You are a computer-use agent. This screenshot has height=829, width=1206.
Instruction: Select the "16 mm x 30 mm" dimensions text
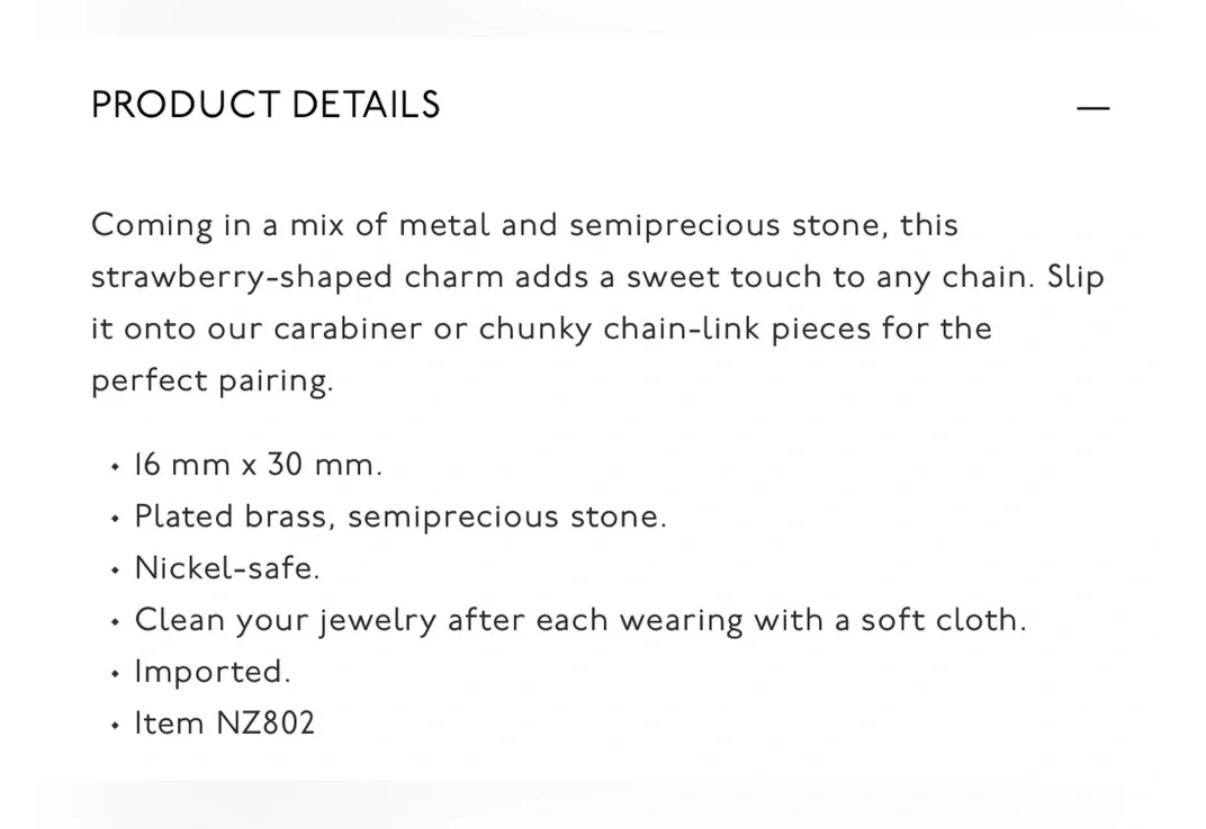point(258,465)
